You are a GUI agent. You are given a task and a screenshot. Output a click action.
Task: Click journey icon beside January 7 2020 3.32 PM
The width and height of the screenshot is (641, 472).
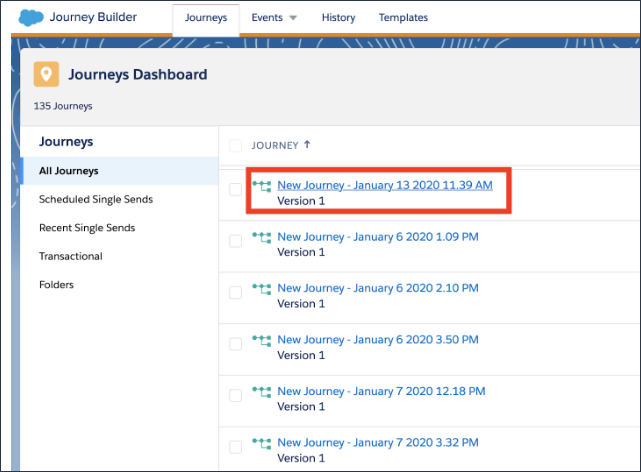coord(262,443)
